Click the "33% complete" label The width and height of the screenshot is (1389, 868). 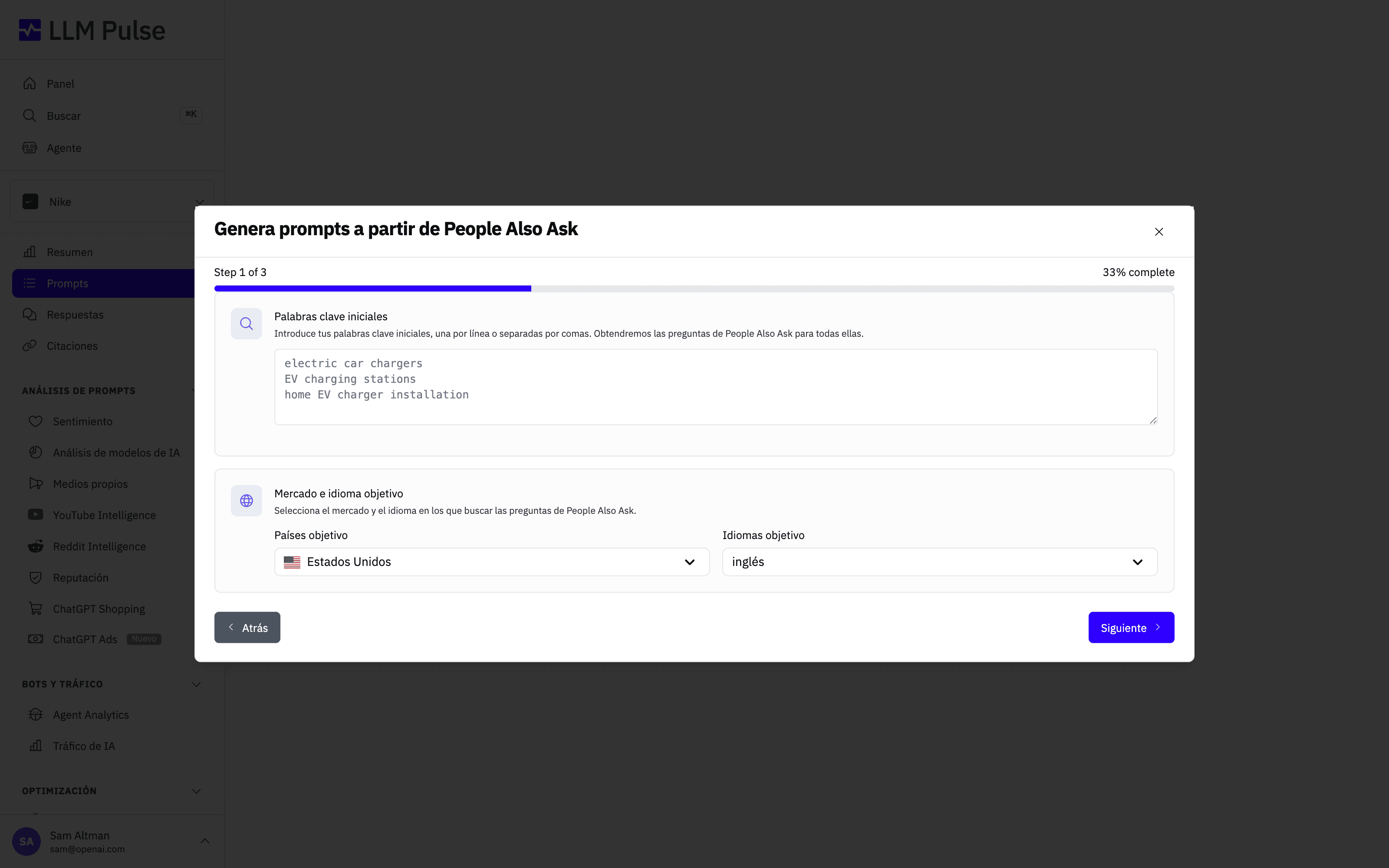pos(1138,272)
